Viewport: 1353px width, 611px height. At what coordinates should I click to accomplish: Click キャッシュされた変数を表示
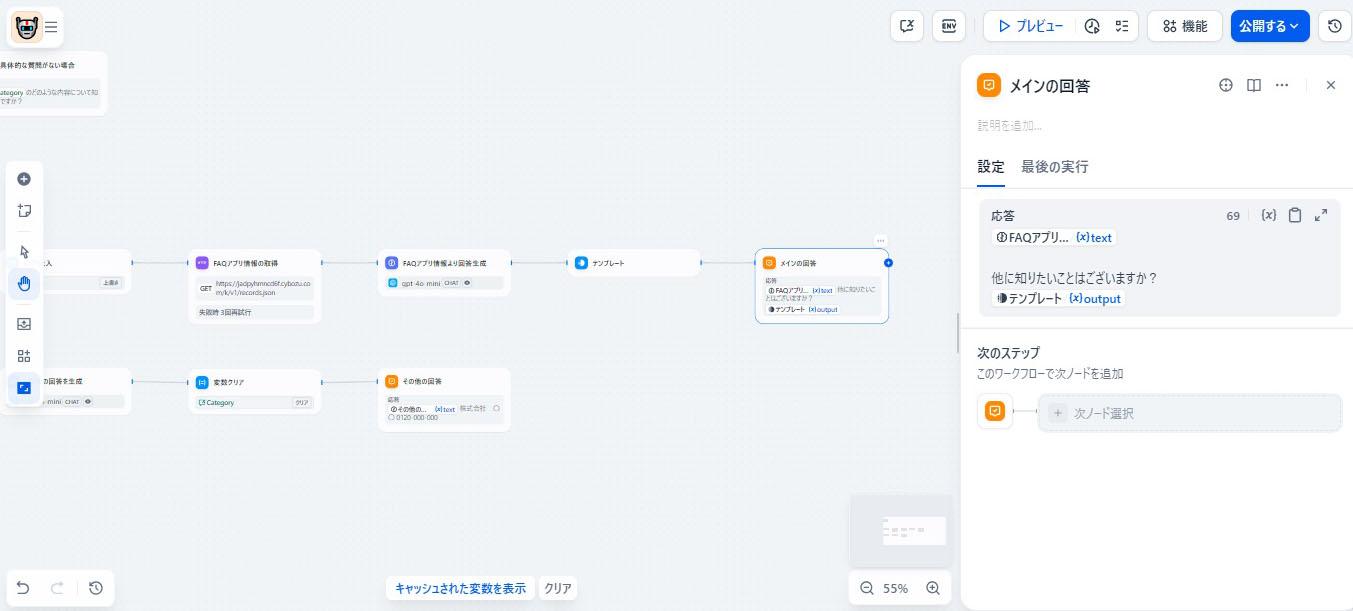[460, 588]
